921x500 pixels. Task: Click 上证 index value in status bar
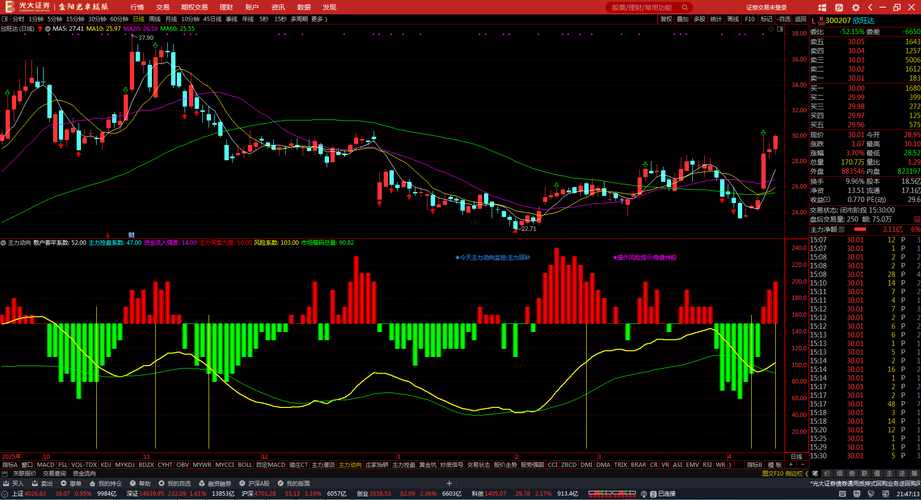36,494
